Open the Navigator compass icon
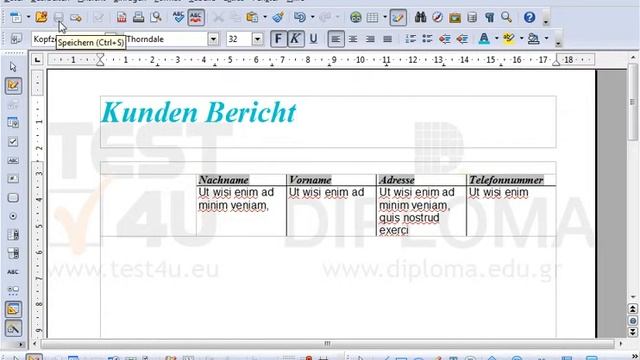Viewport: 640px width, 360px height. (x=438, y=17)
